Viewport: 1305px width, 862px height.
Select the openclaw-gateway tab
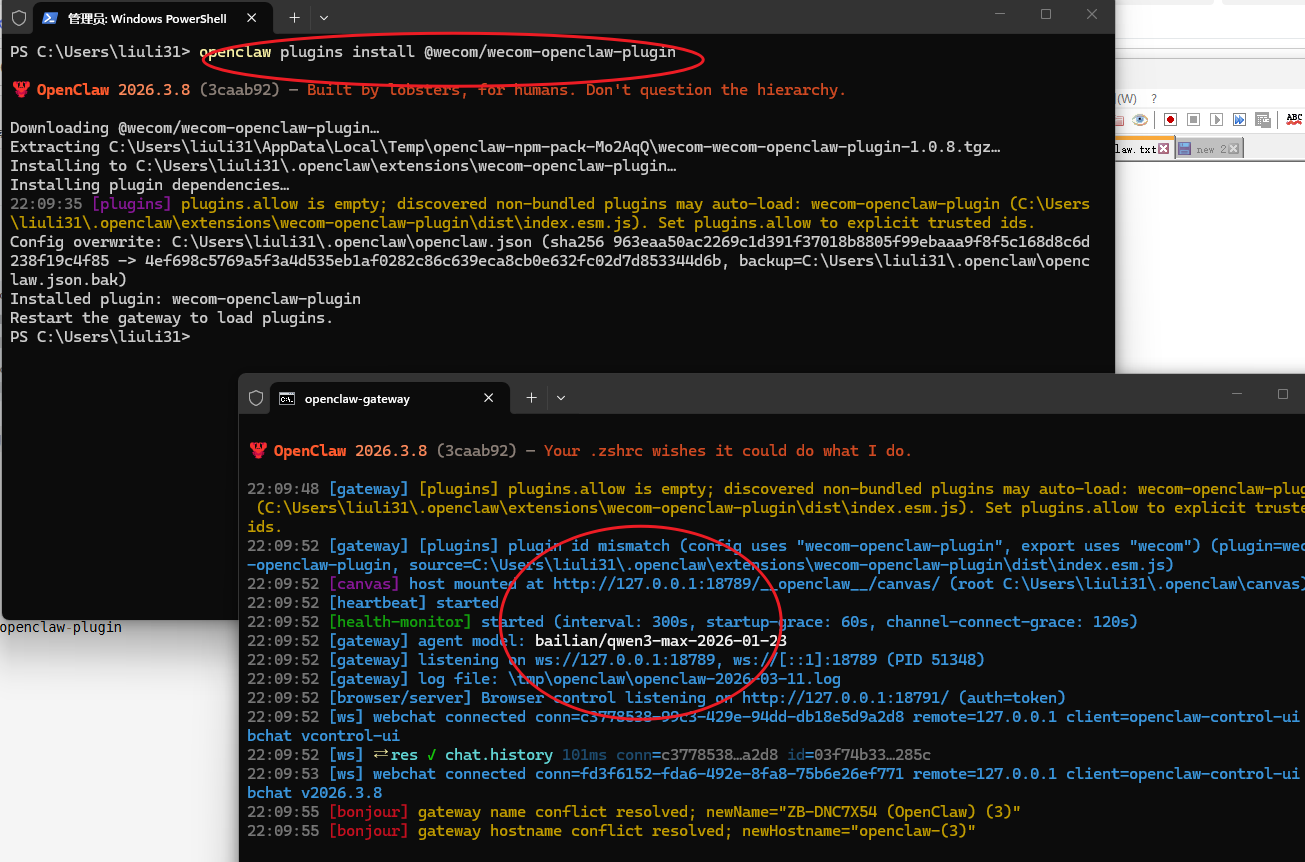click(389, 398)
